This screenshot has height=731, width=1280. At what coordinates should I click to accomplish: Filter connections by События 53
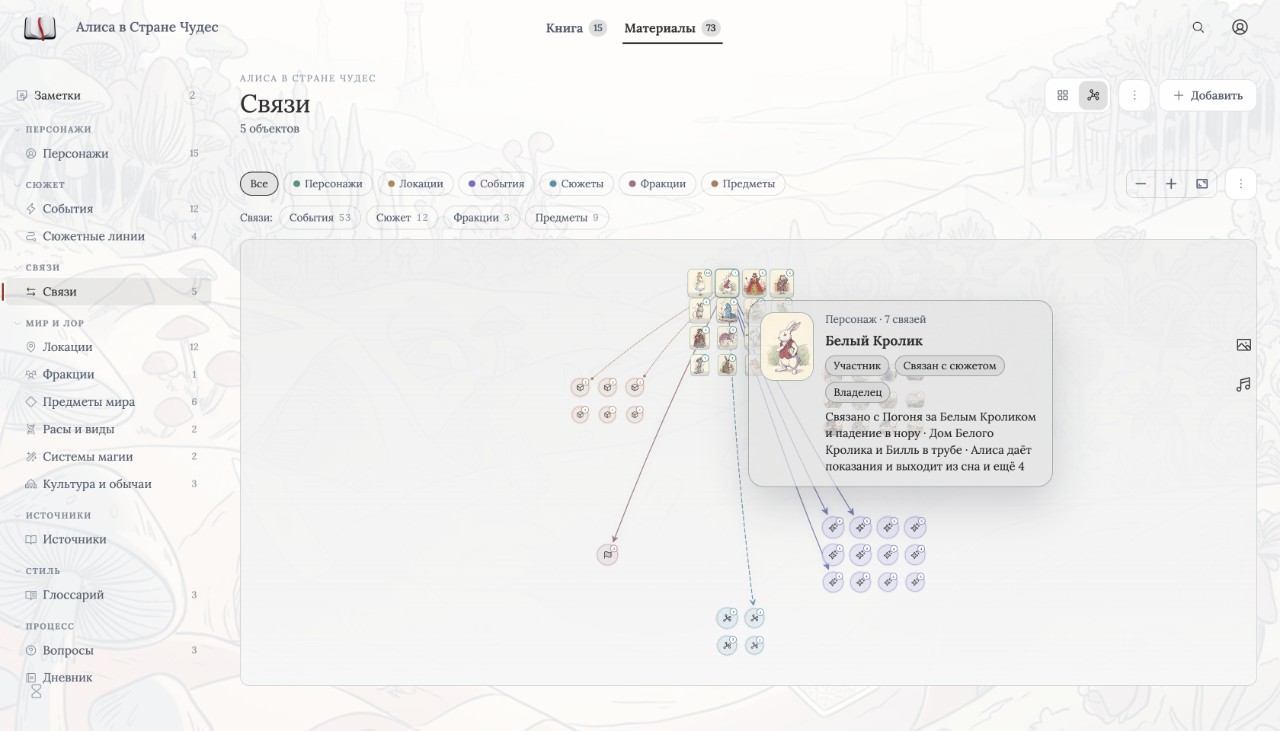(x=320, y=217)
